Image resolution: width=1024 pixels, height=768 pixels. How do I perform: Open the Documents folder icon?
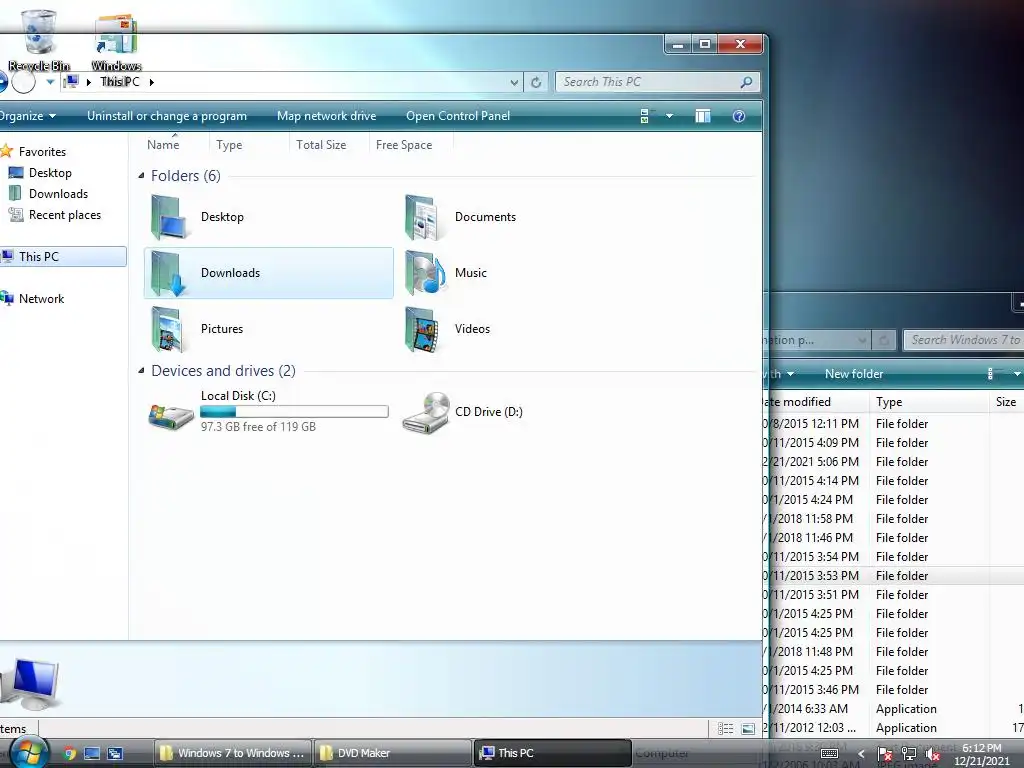(423, 217)
